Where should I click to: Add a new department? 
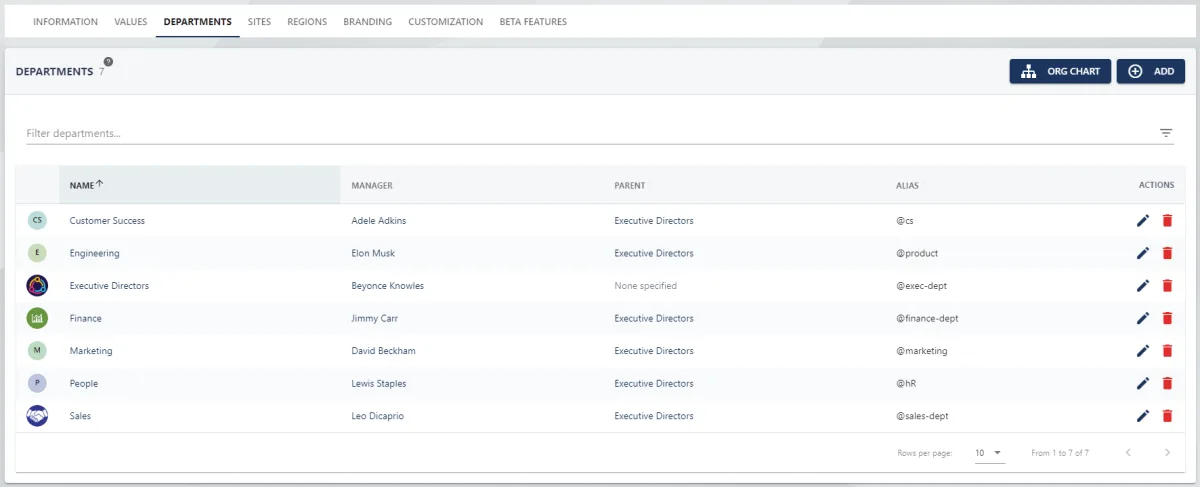tap(1150, 71)
